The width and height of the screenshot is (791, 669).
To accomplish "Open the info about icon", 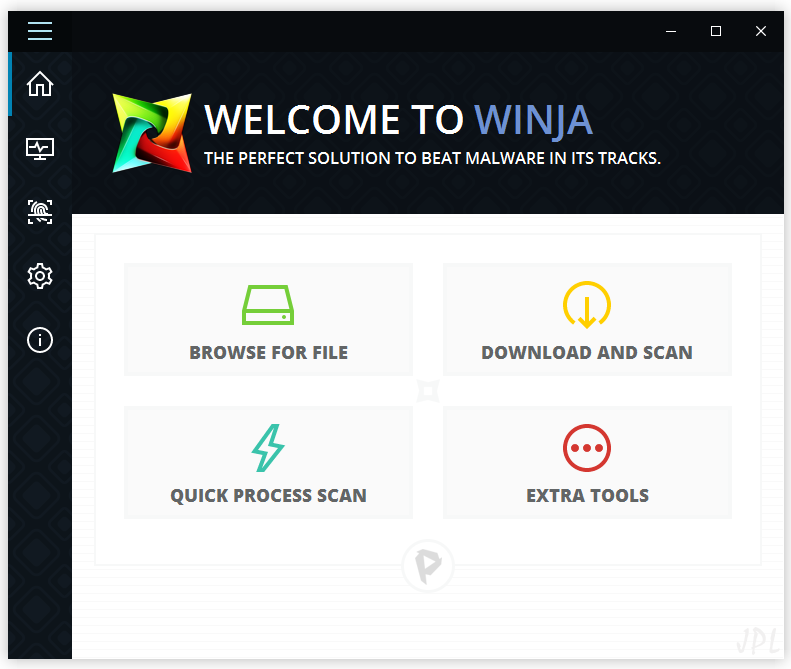I will 40,340.
